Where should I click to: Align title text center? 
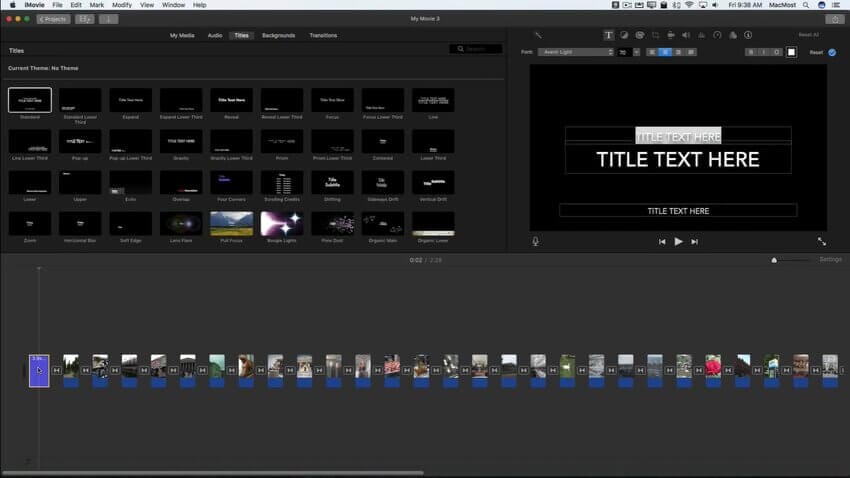[665, 52]
